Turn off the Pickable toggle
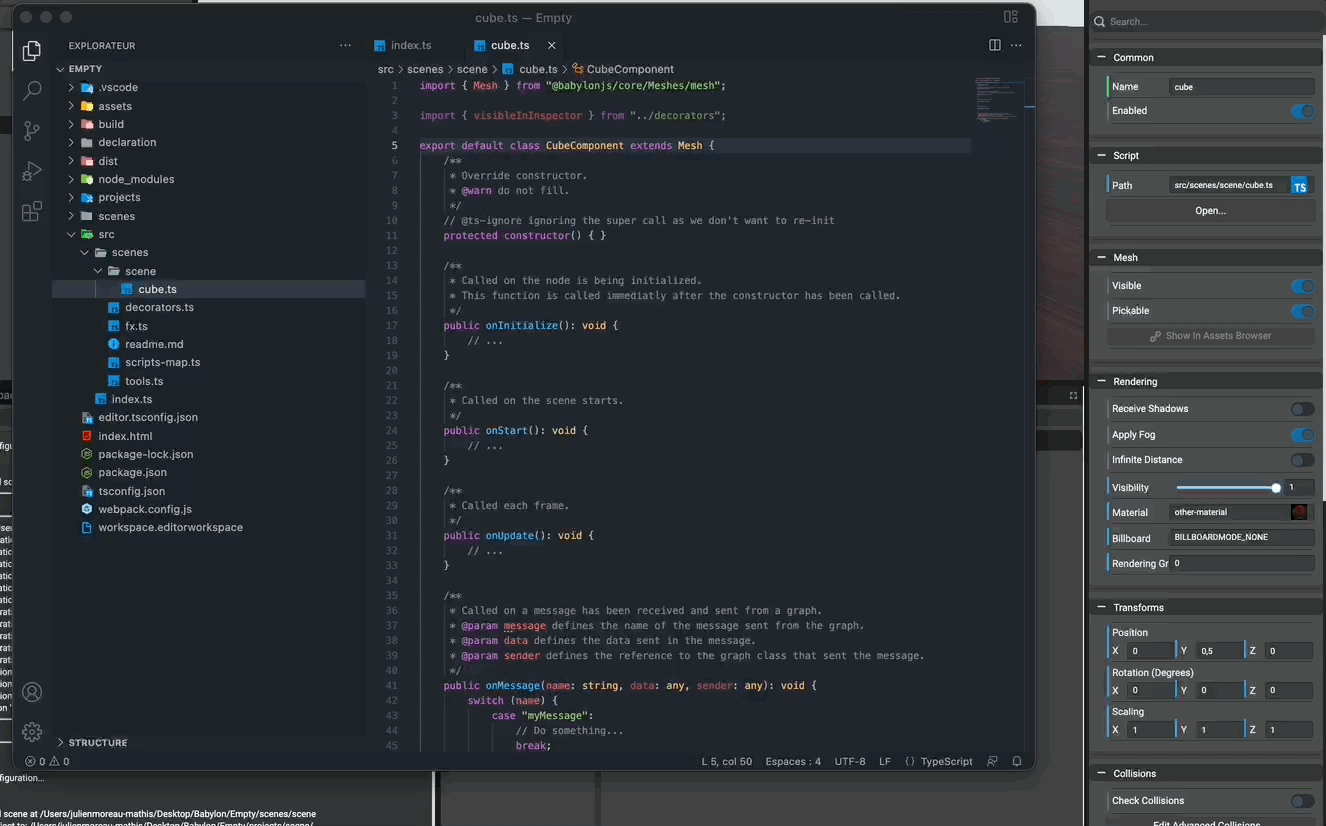 point(1303,310)
